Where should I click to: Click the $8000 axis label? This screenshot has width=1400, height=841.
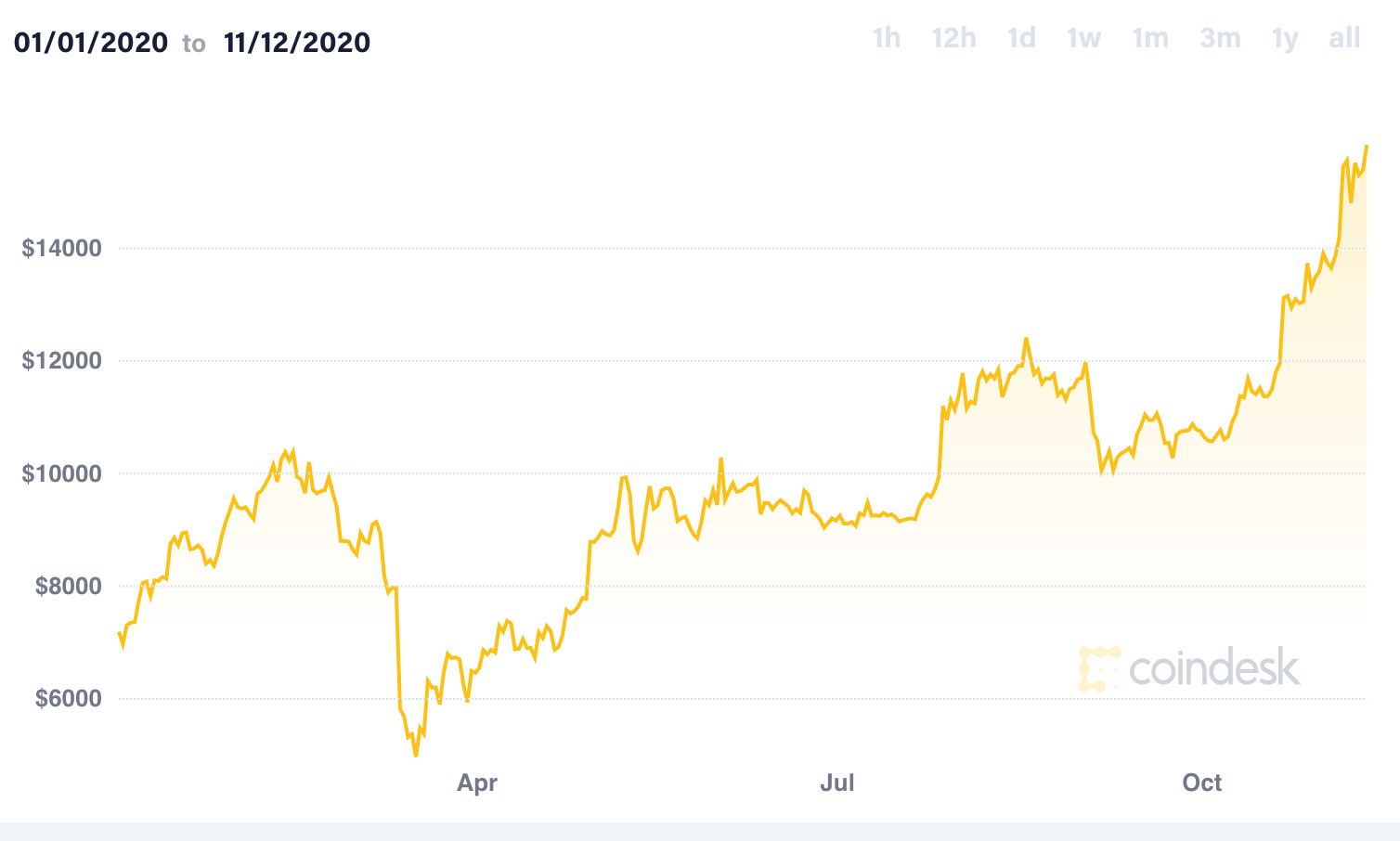pyautogui.click(x=68, y=586)
